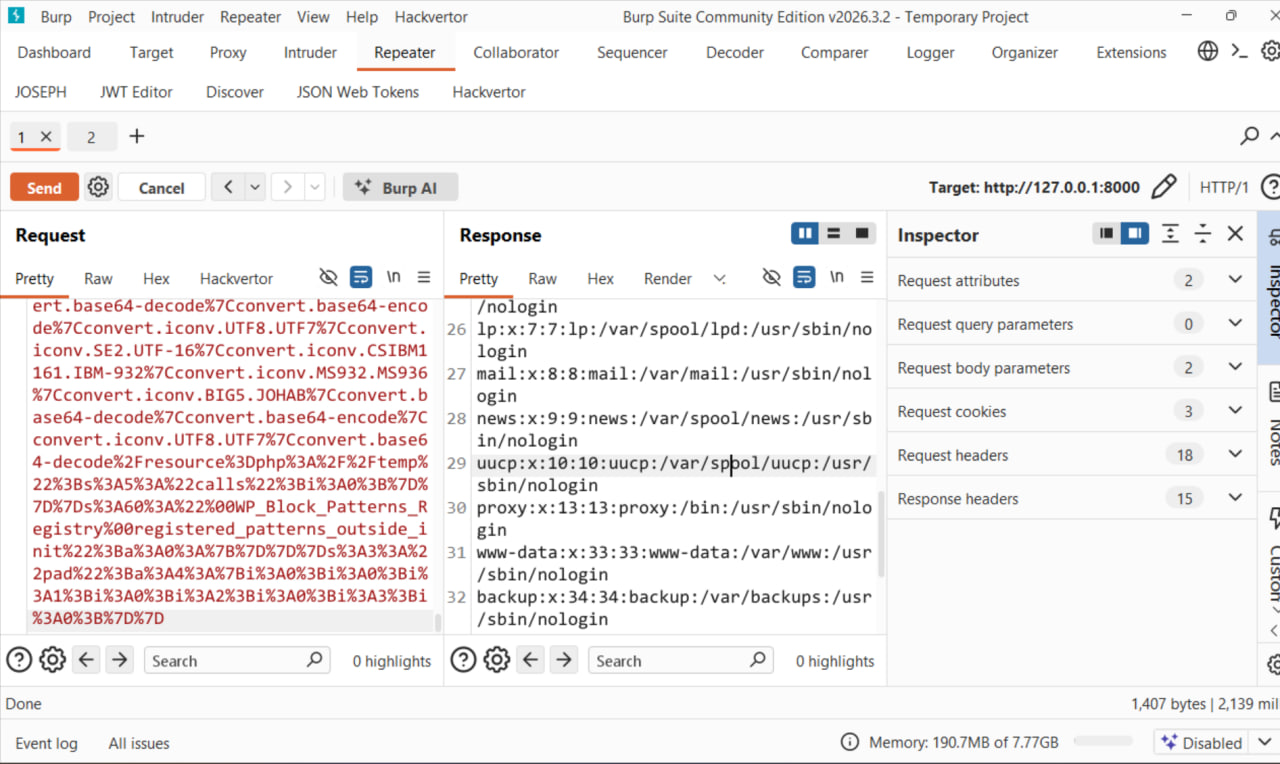Open the Notes side panel
1280x764 pixels.
pyautogui.click(x=1274, y=424)
